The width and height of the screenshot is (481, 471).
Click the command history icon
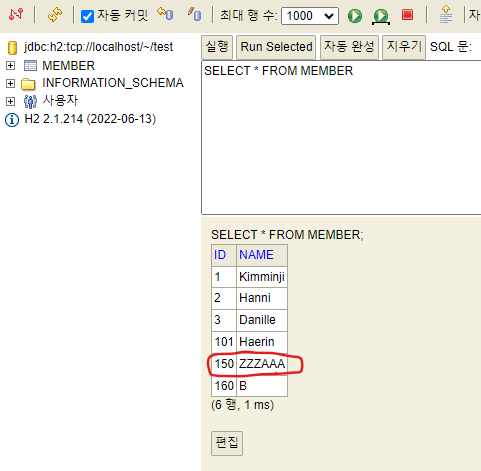point(446,15)
